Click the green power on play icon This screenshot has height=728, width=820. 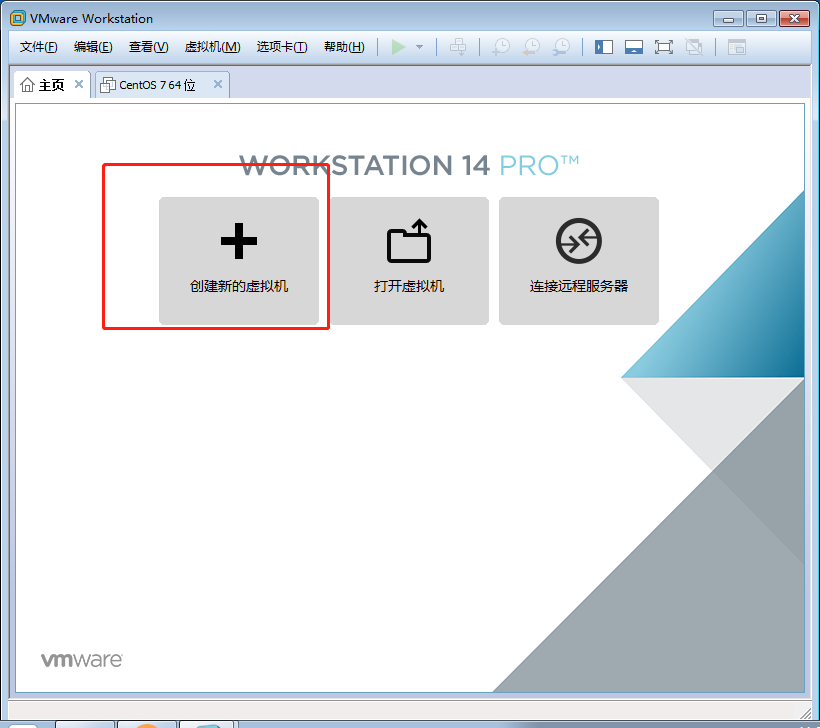(x=399, y=47)
